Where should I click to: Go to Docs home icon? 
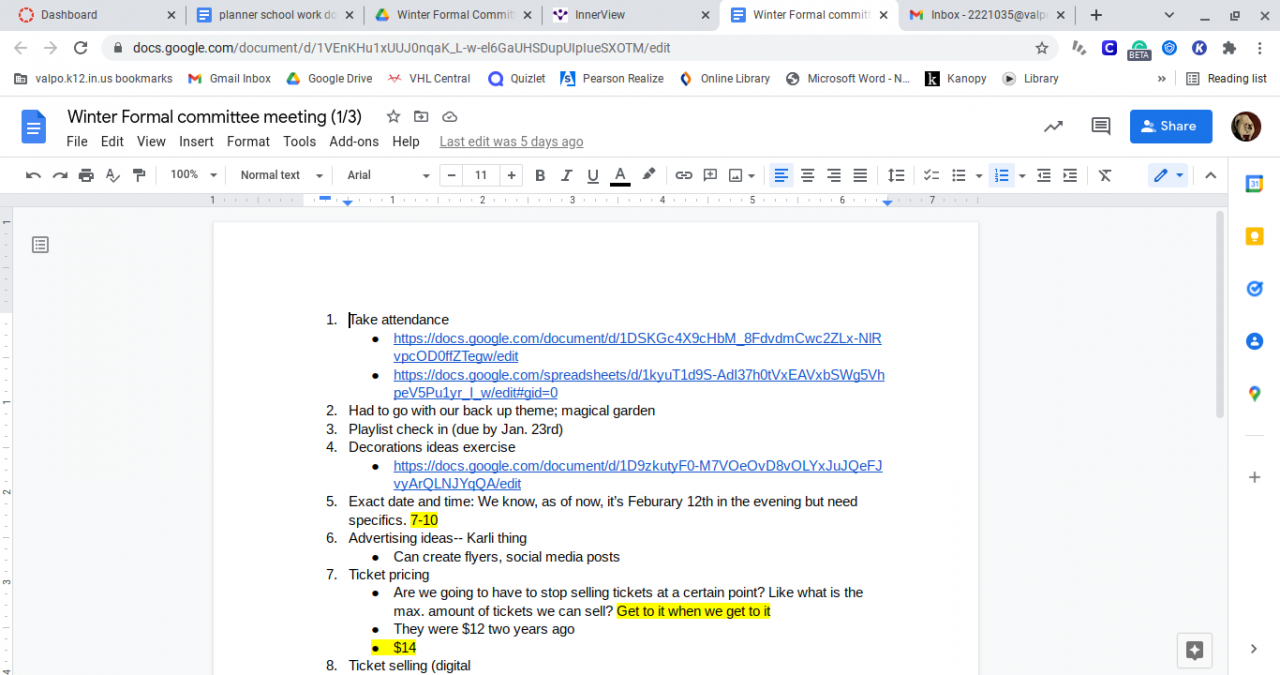pos(34,127)
